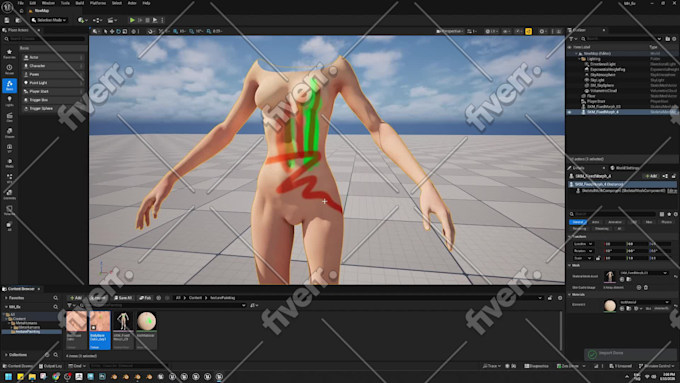Select Lights category in Place Actors
Viewport: 680px width, 383px height.
click(x=9, y=101)
